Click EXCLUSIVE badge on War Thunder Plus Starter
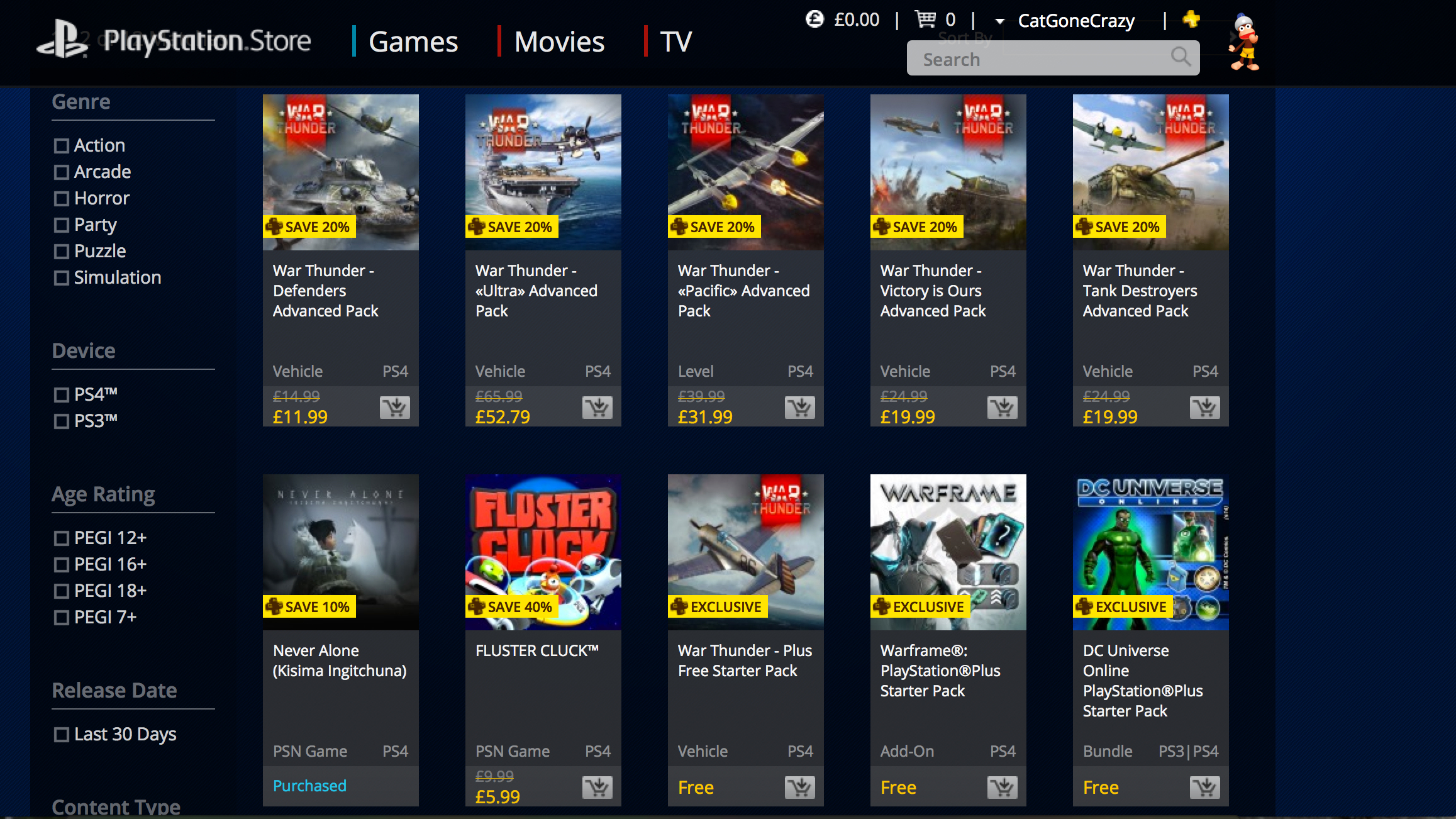The image size is (1456, 819). tap(718, 607)
